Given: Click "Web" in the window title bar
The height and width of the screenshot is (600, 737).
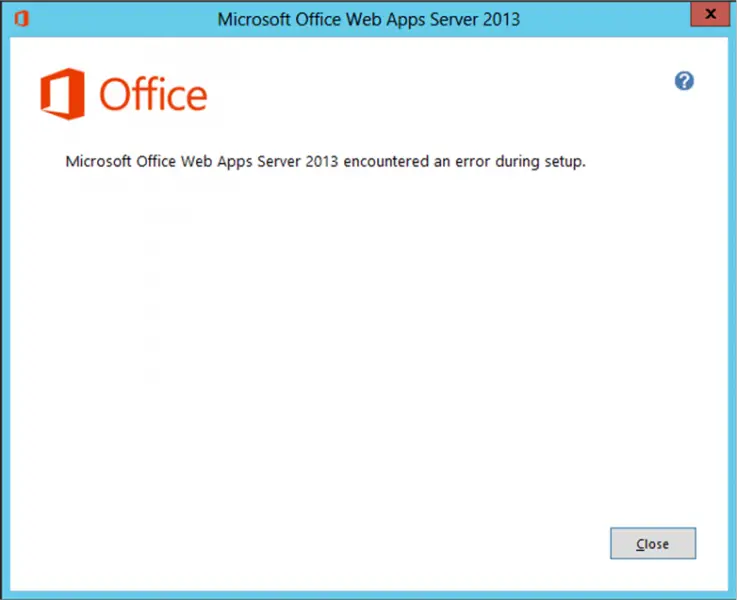Looking at the screenshot, I should pos(362,19).
